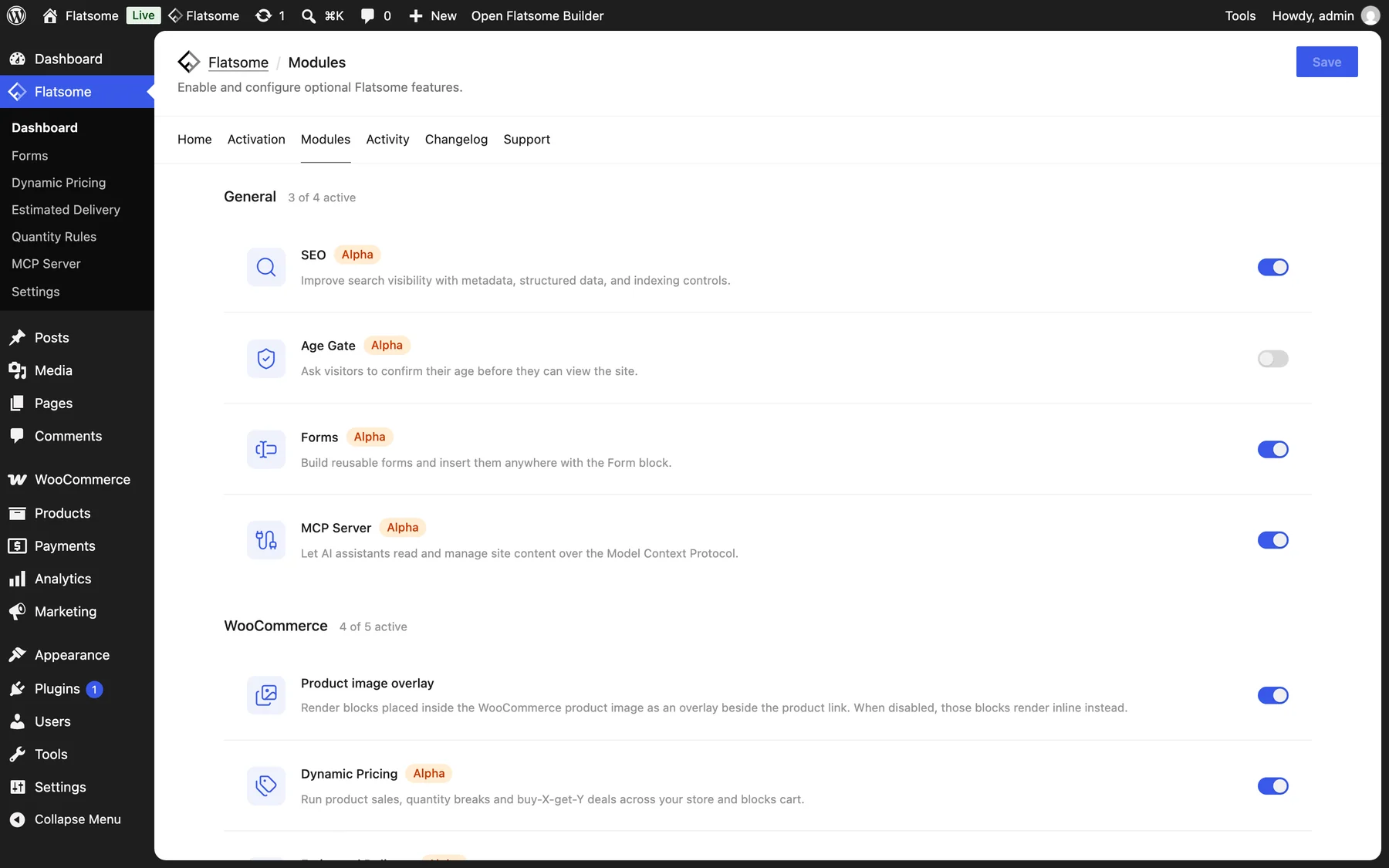Open the search ⌘K icon
This screenshot has width=1389, height=868.
pyautogui.click(x=323, y=15)
